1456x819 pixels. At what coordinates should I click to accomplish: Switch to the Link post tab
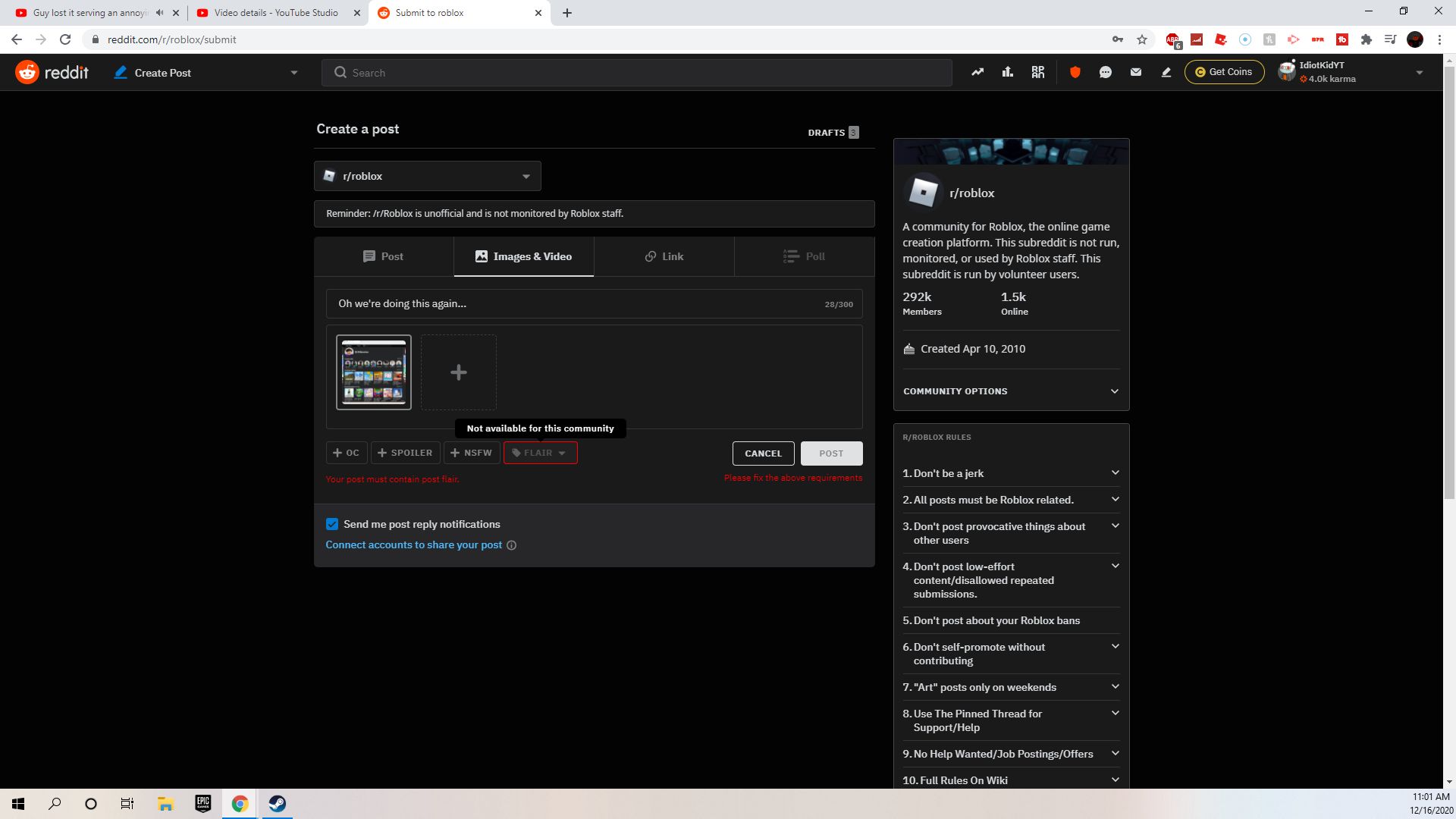(664, 256)
